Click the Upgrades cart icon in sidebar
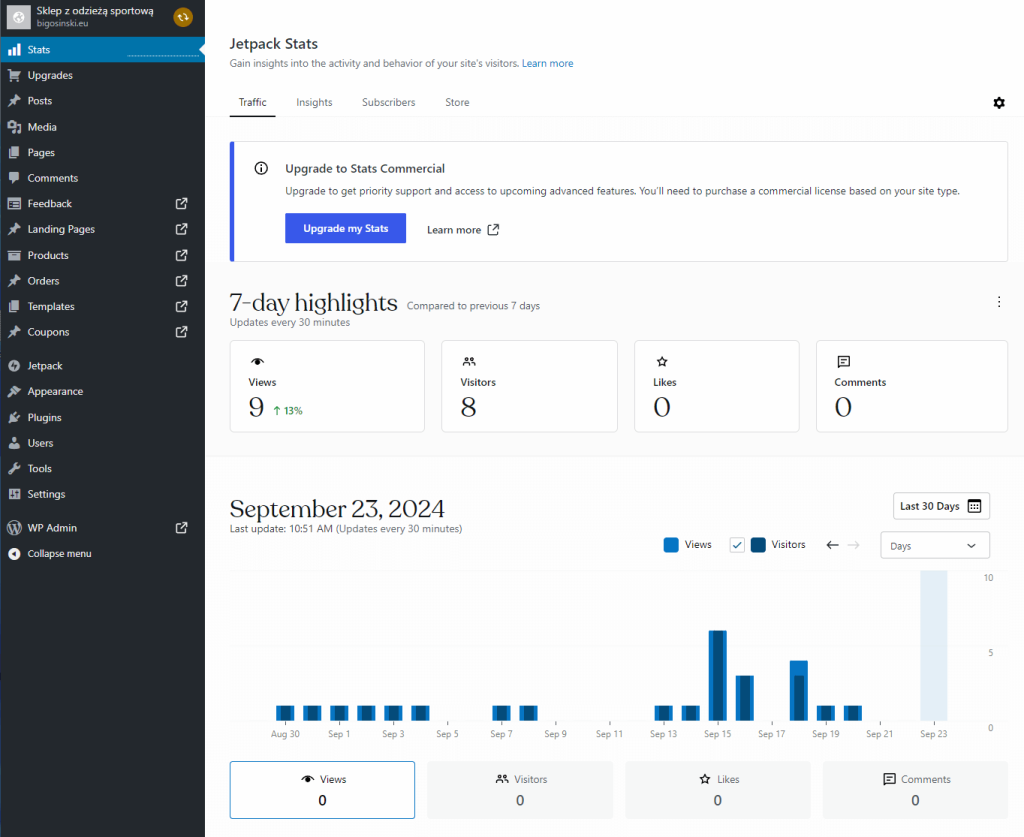This screenshot has width=1024, height=837. (x=14, y=75)
